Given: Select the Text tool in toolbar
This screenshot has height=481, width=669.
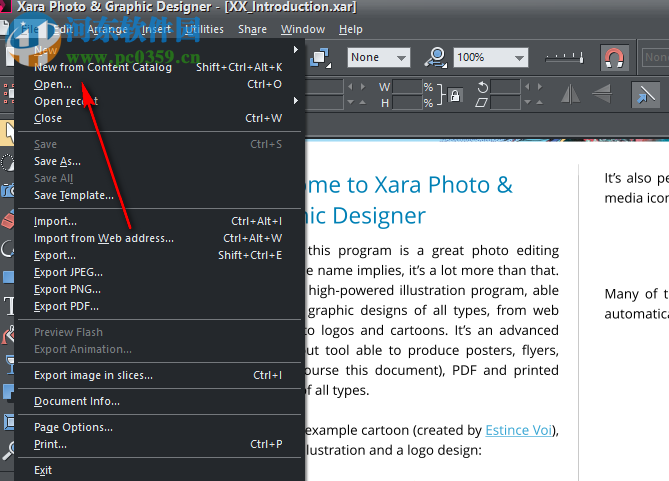Looking at the screenshot, I should (9, 306).
